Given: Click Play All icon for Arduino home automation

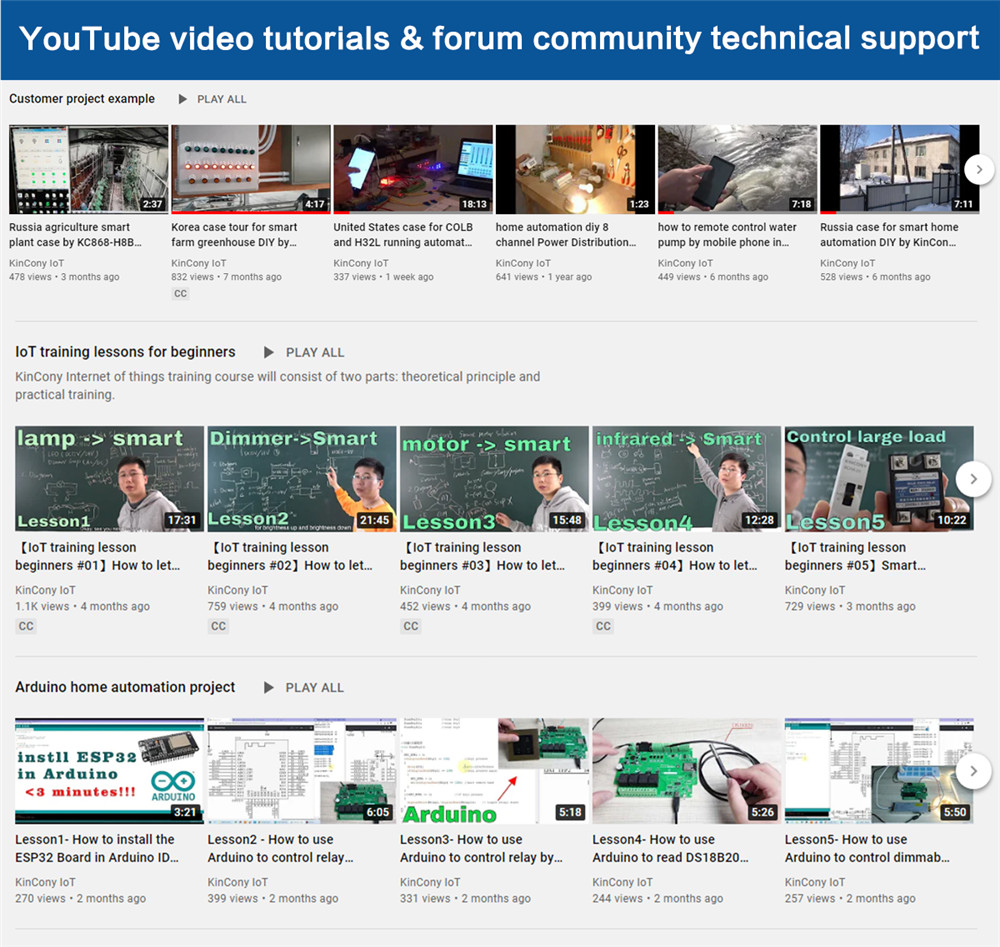Looking at the screenshot, I should (x=269, y=687).
